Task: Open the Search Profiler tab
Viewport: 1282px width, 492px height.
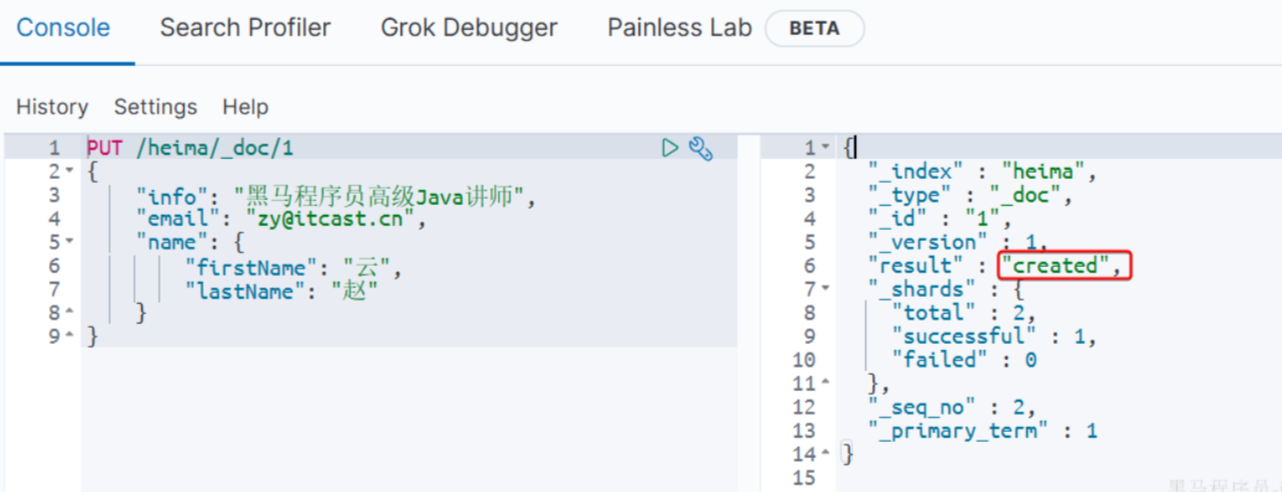Action: coord(245,28)
